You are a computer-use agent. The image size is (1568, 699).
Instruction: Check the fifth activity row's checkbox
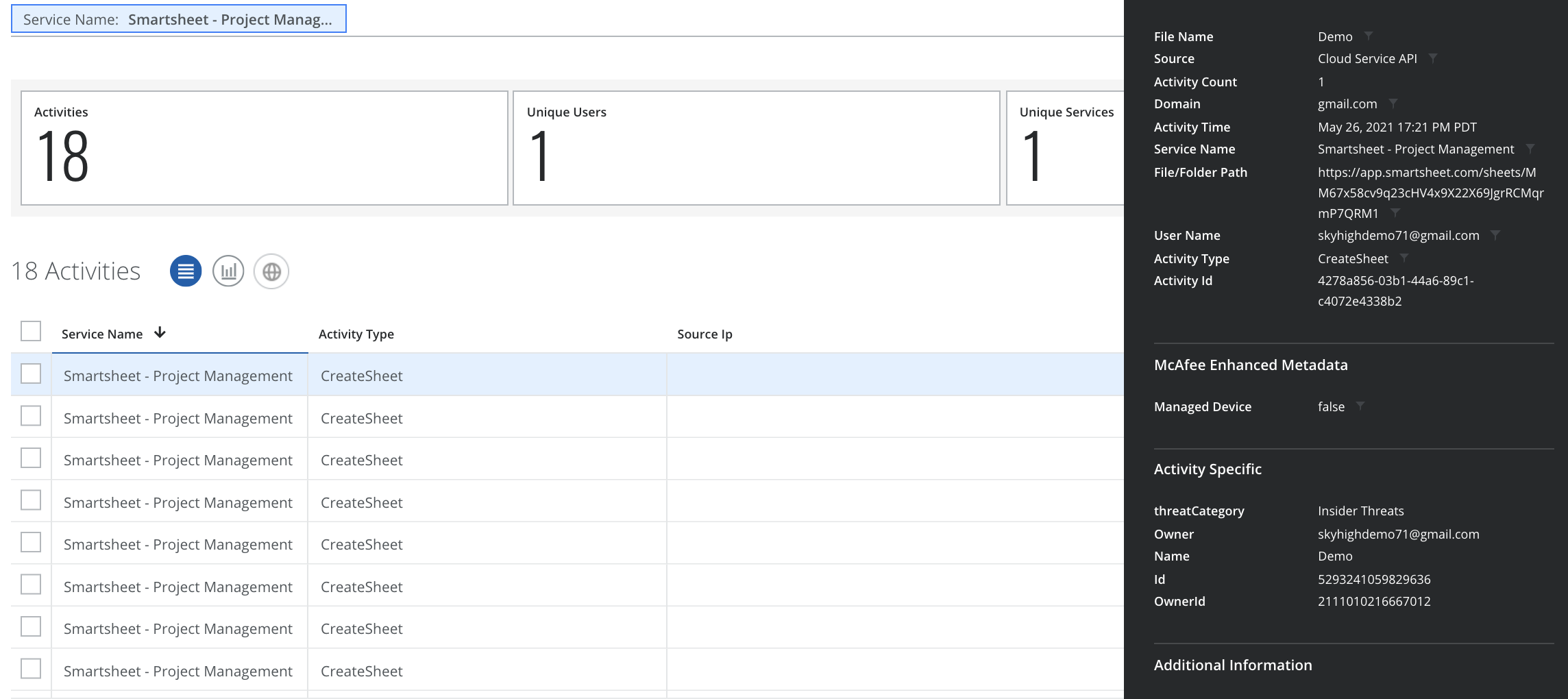click(x=31, y=542)
